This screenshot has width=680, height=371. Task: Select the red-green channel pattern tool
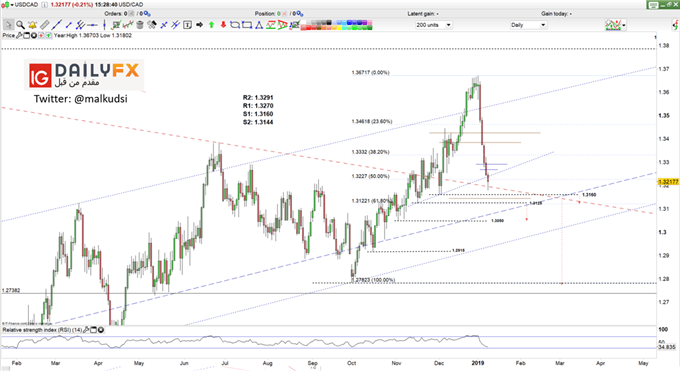coord(271,25)
